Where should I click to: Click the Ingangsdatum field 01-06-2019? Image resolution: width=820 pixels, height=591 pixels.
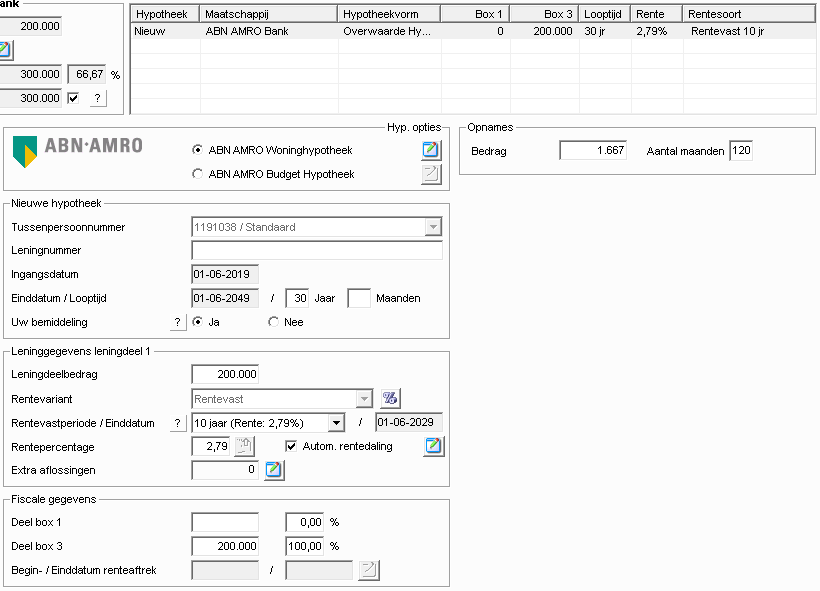point(225,274)
